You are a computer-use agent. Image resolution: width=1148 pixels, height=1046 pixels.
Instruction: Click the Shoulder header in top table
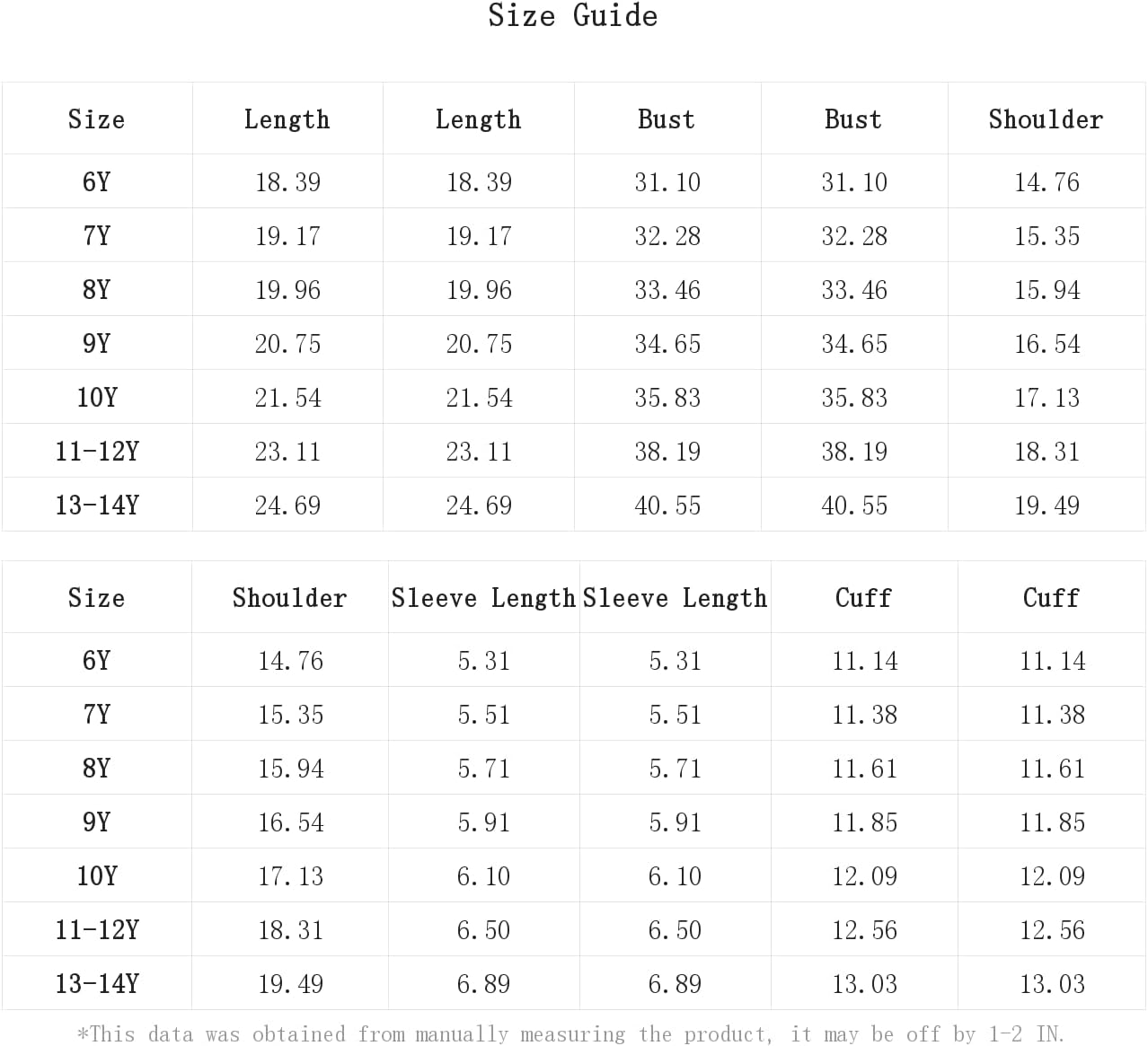click(x=1046, y=119)
